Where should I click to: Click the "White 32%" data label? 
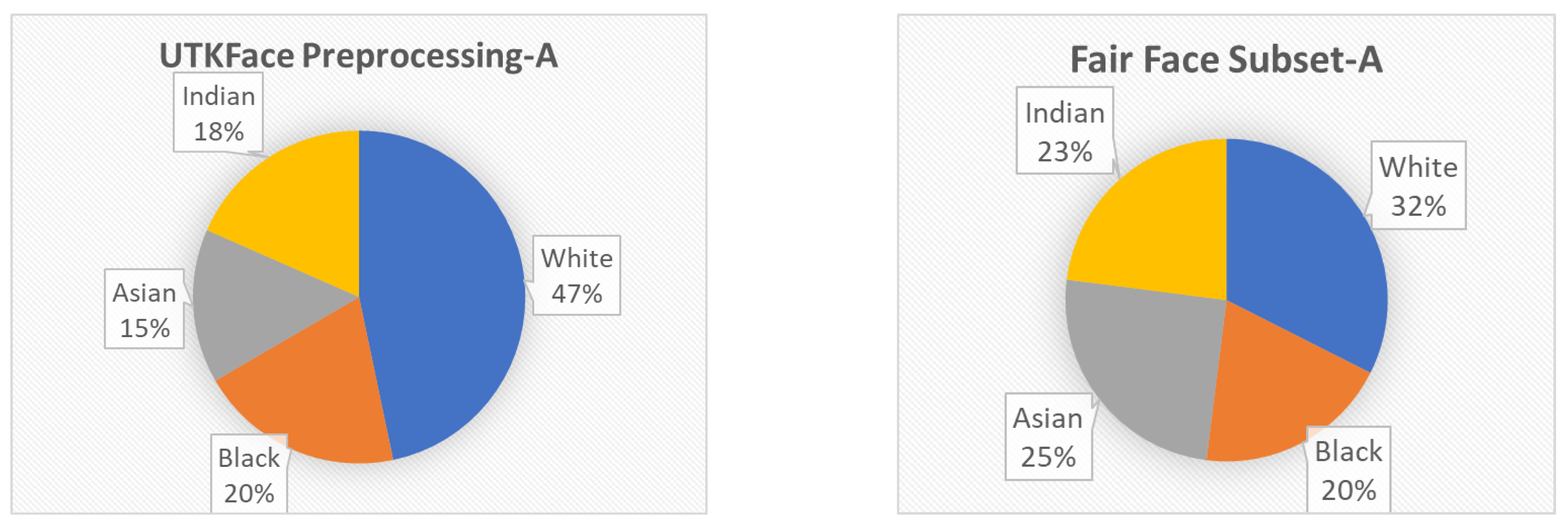pyautogui.click(x=1418, y=186)
